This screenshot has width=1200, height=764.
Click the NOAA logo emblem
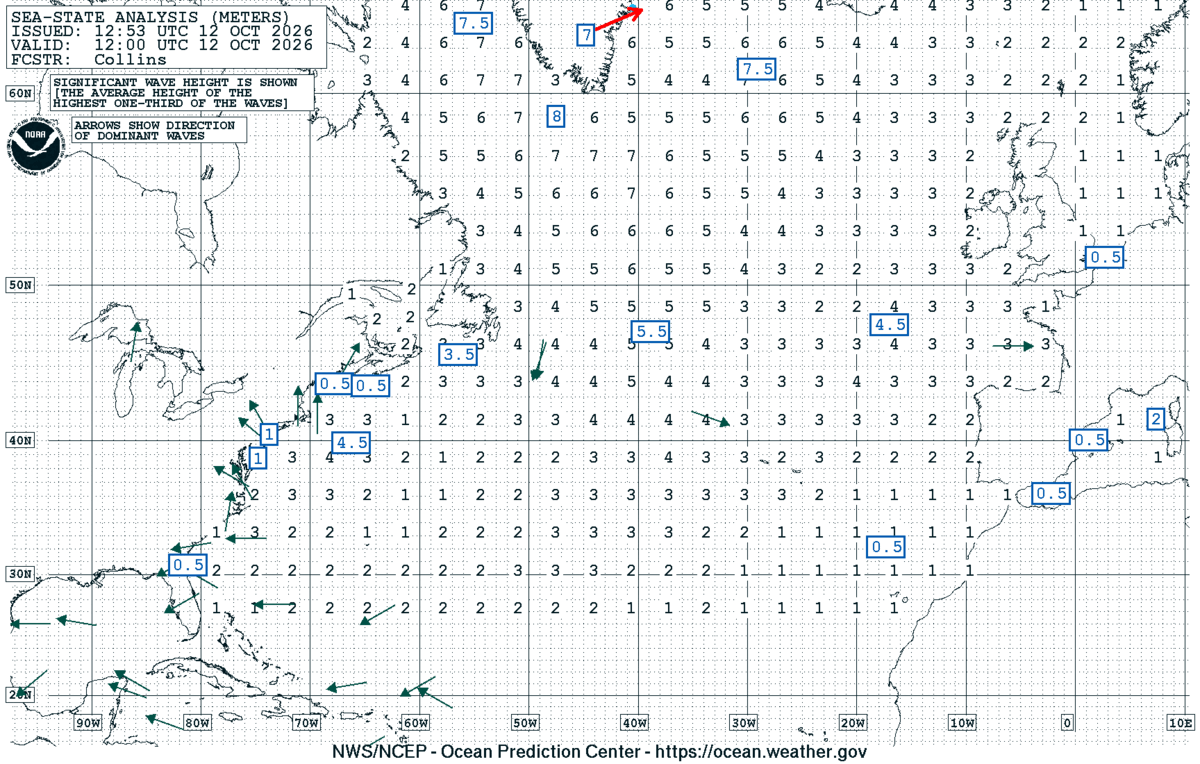[x=37, y=147]
